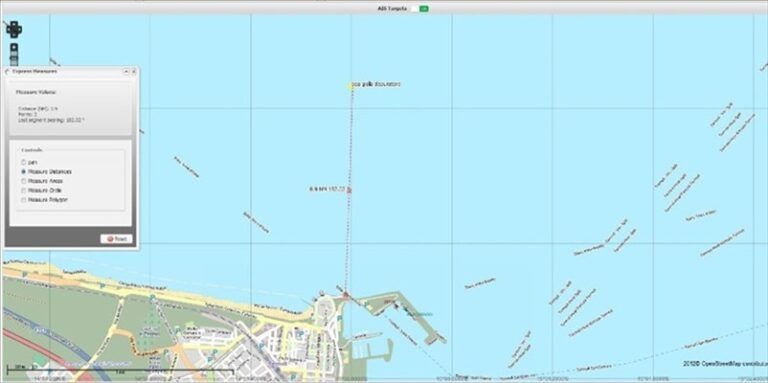The height and width of the screenshot is (383, 768).
Task: Pan the map south with the bottom arrow
Action: (14, 35)
